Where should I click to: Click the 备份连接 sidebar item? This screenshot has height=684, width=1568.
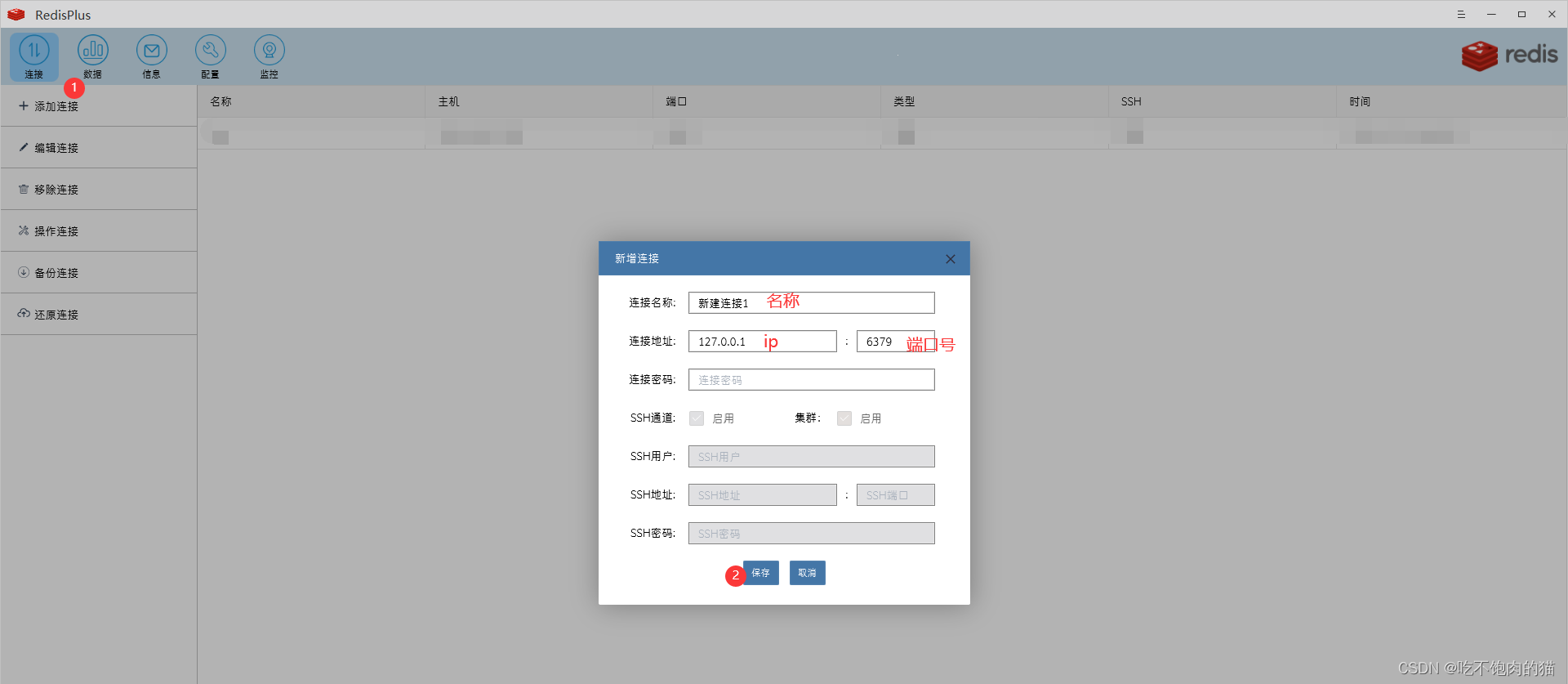coord(98,273)
